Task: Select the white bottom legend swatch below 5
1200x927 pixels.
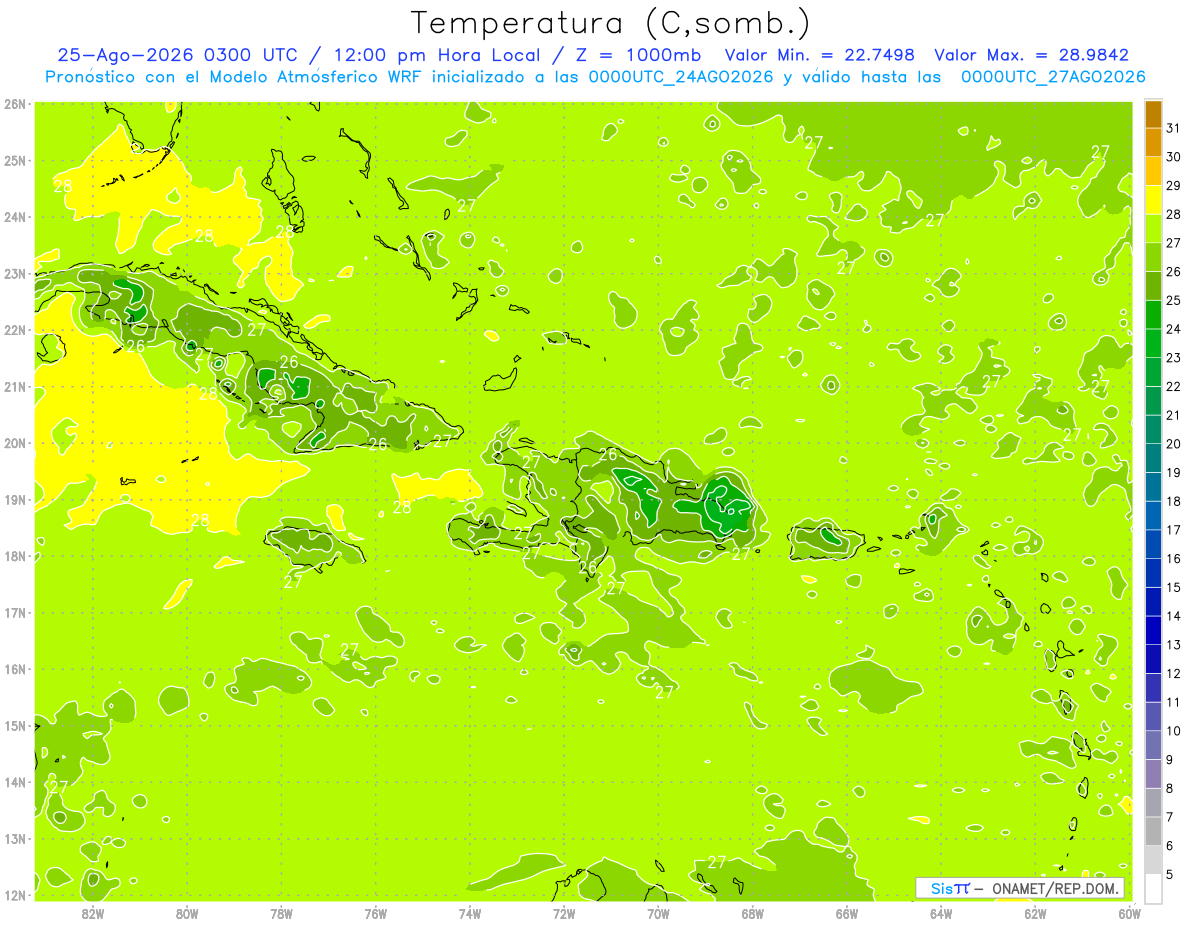Action: [1153, 888]
